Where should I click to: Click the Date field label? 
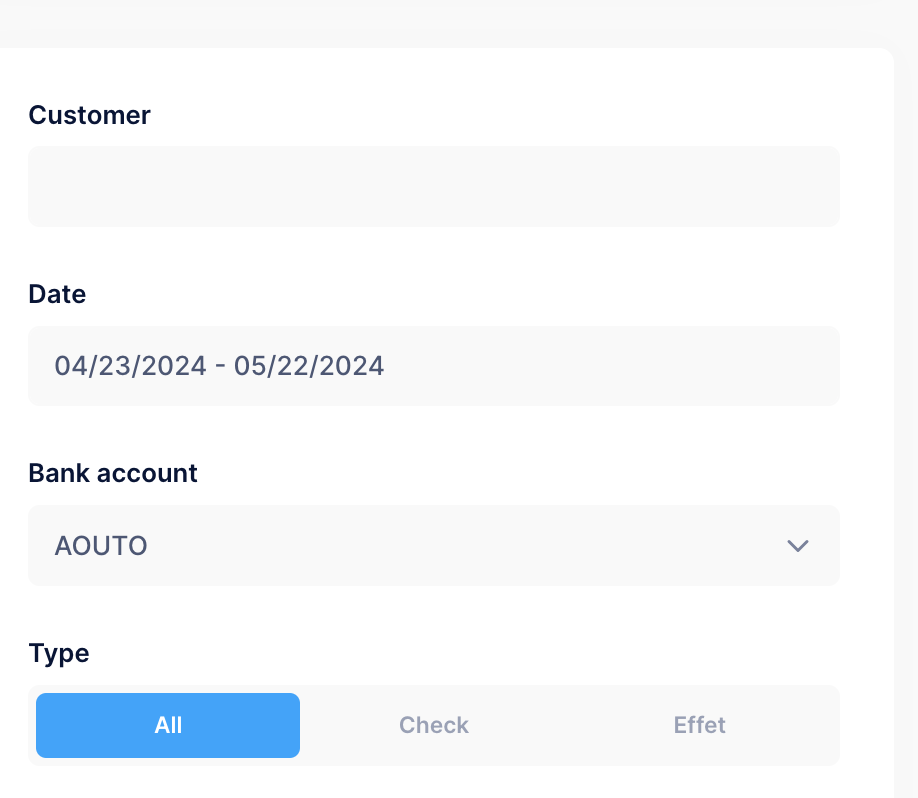pos(57,294)
